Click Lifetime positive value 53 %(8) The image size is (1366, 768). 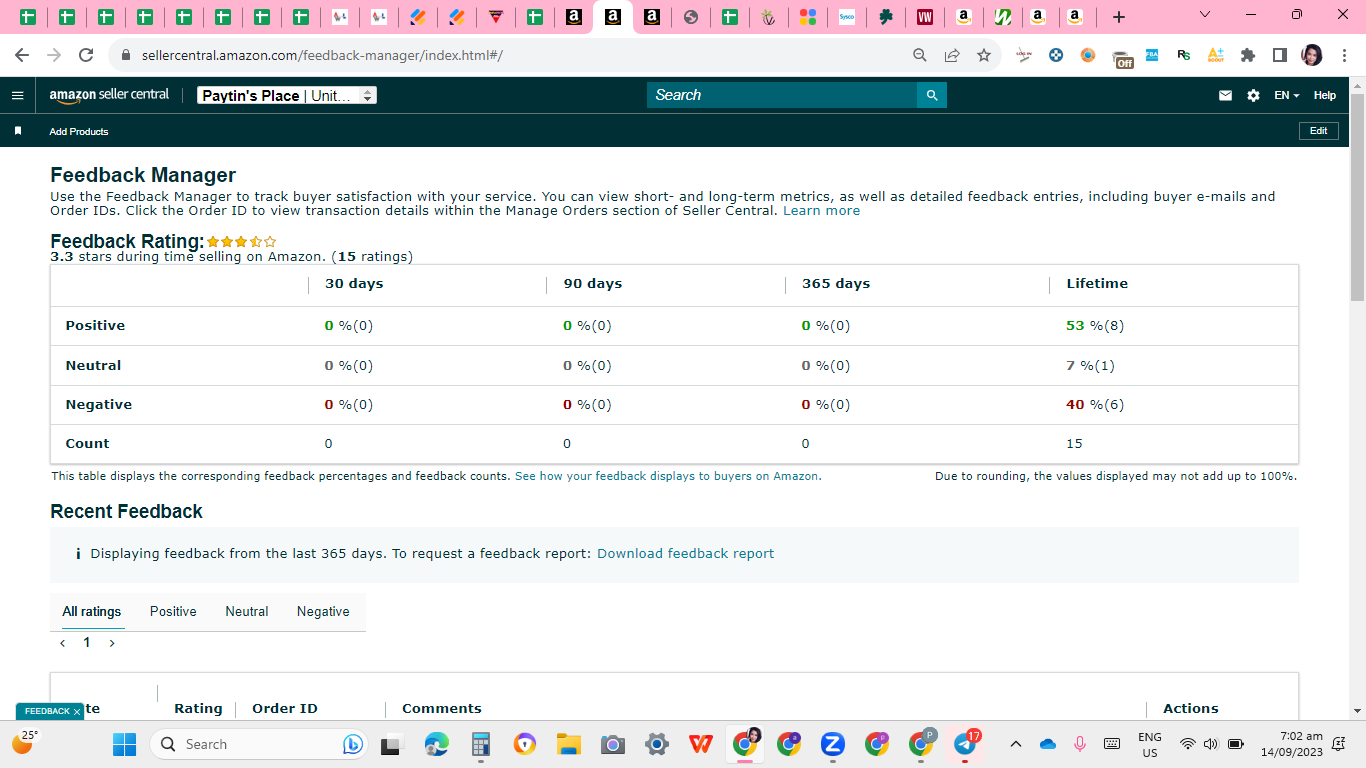pos(1095,325)
